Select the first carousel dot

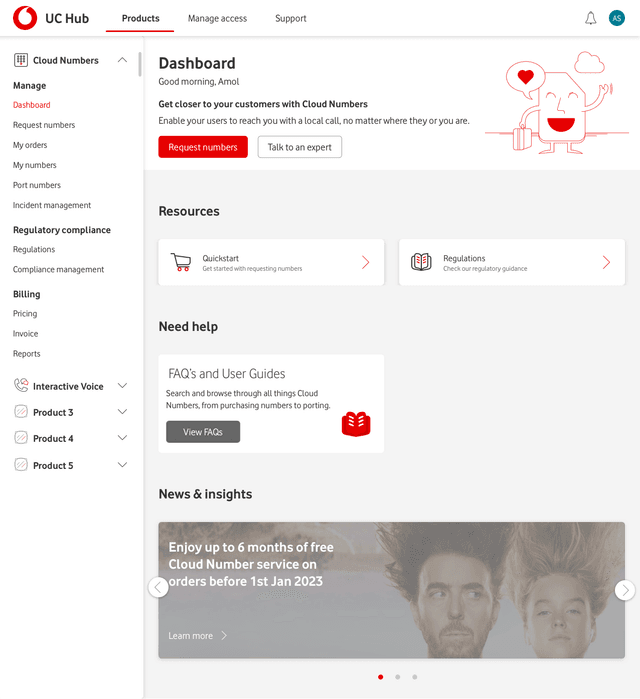click(x=381, y=677)
